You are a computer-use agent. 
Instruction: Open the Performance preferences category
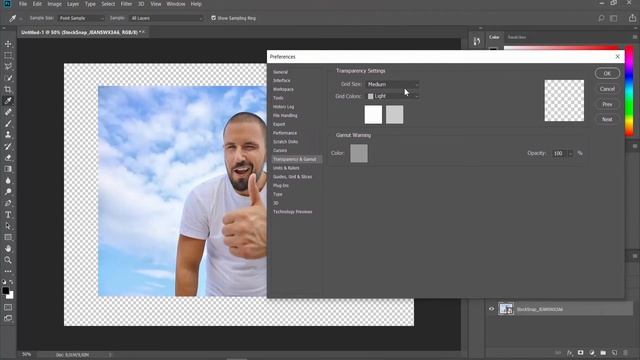pyautogui.click(x=285, y=133)
